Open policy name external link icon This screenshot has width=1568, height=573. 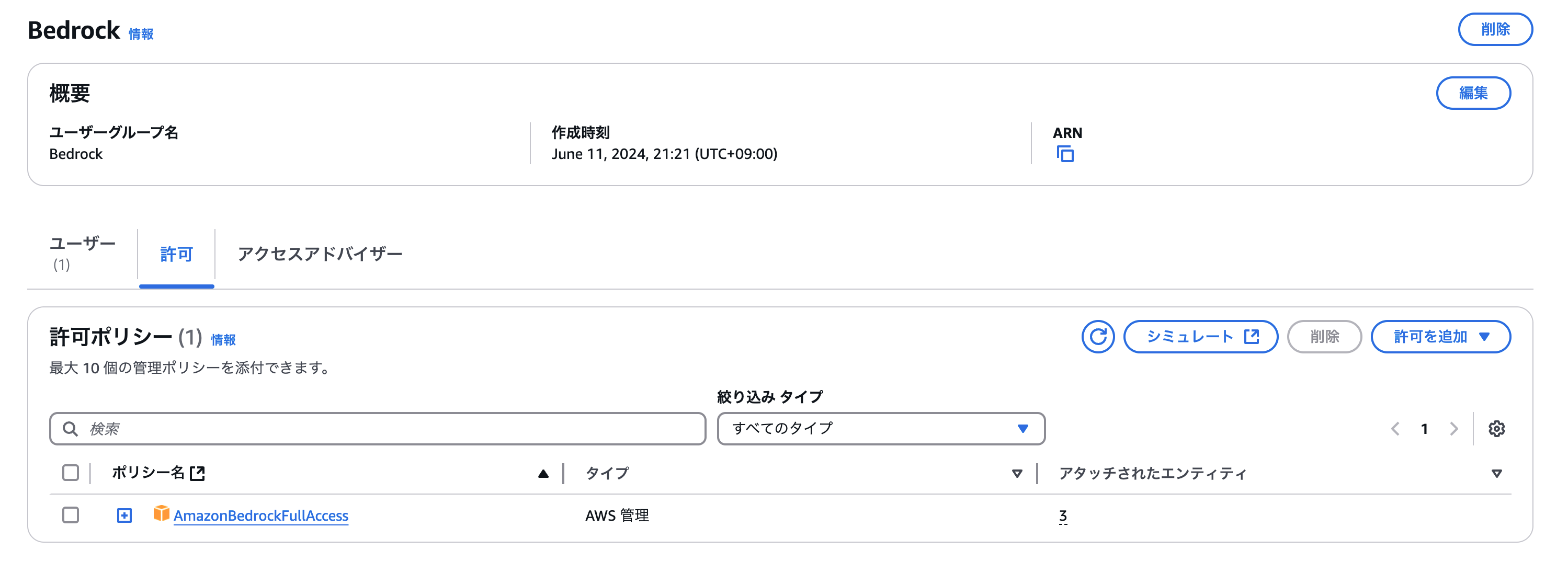197,473
